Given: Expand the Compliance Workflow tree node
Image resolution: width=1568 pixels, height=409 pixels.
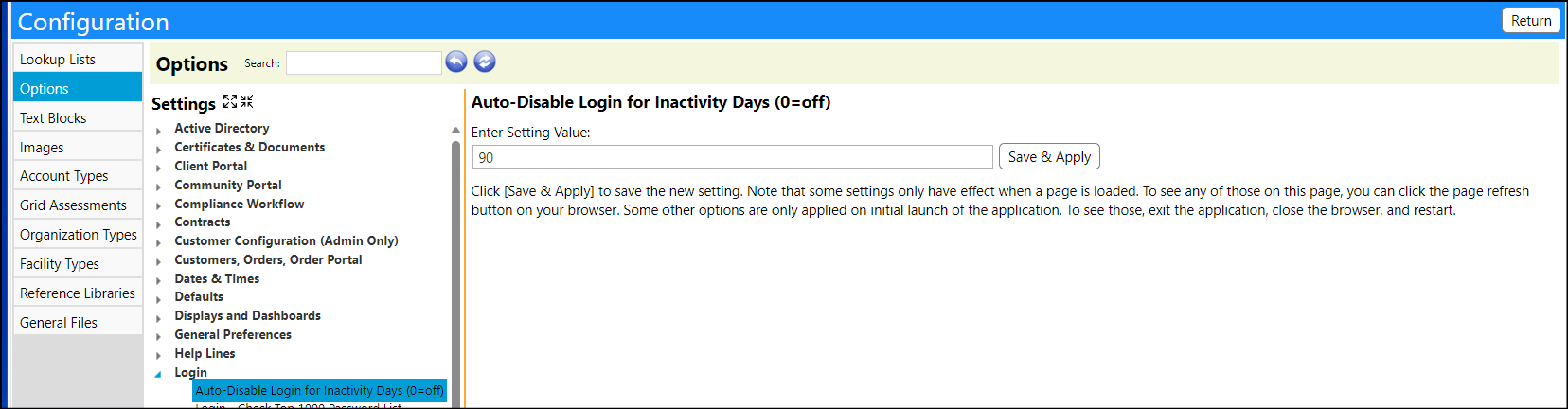Looking at the screenshot, I should tap(158, 205).
